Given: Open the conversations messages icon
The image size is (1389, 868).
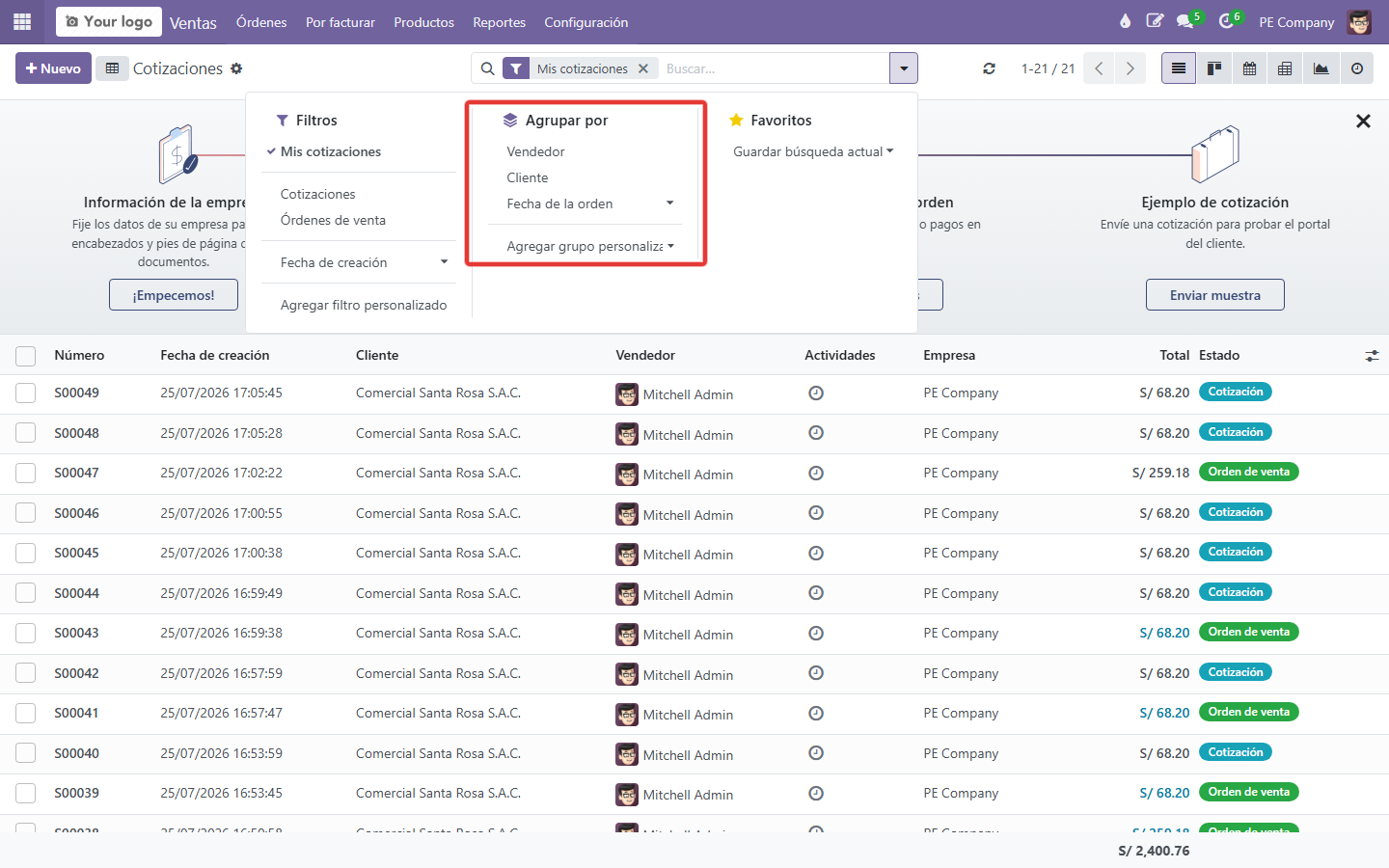Looking at the screenshot, I should pyautogui.click(x=1185, y=21).
